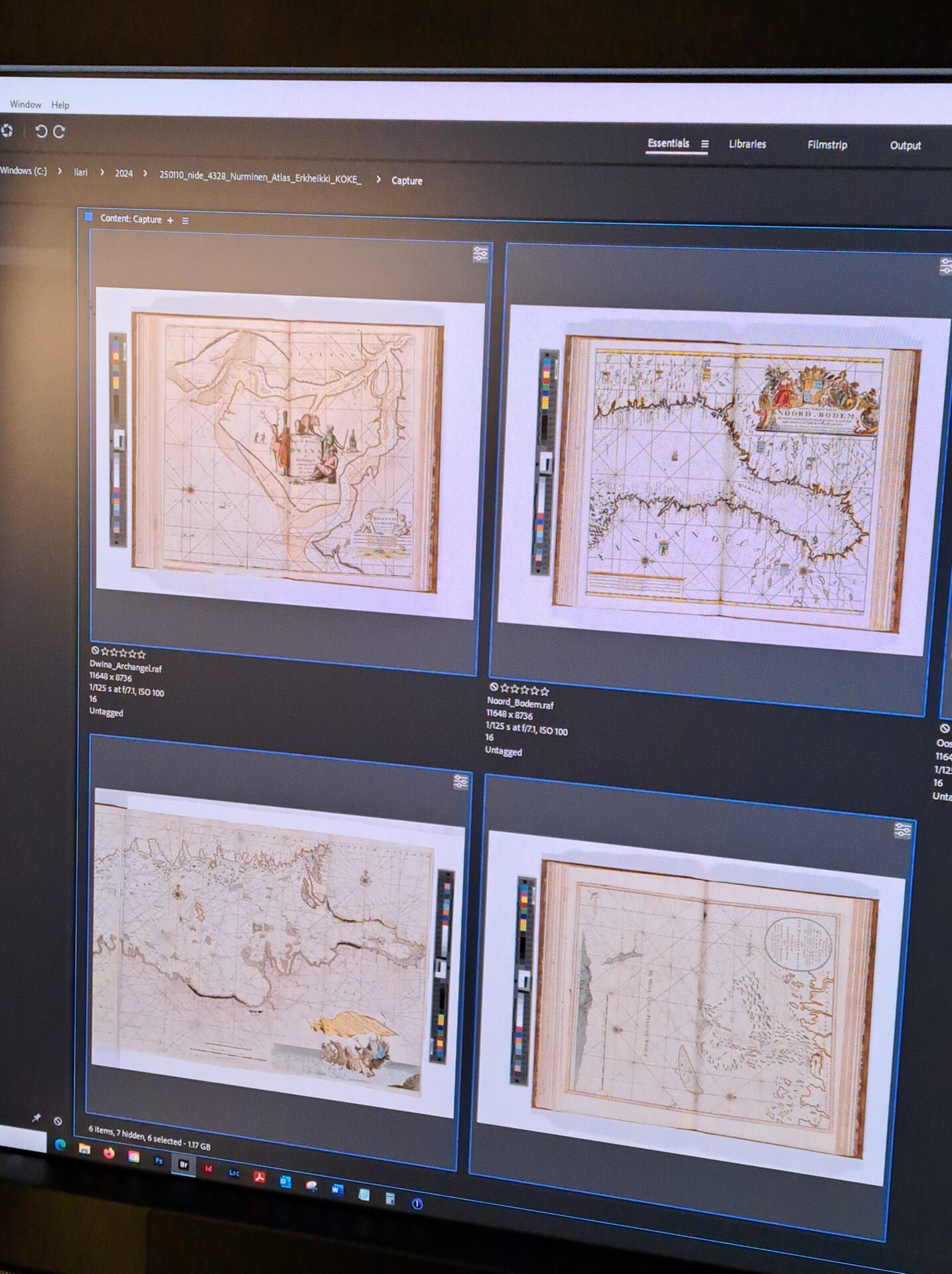Screen dimensions: 952x1274
Task: Click the Content: Capture panel title
Action: coord(131,218)
